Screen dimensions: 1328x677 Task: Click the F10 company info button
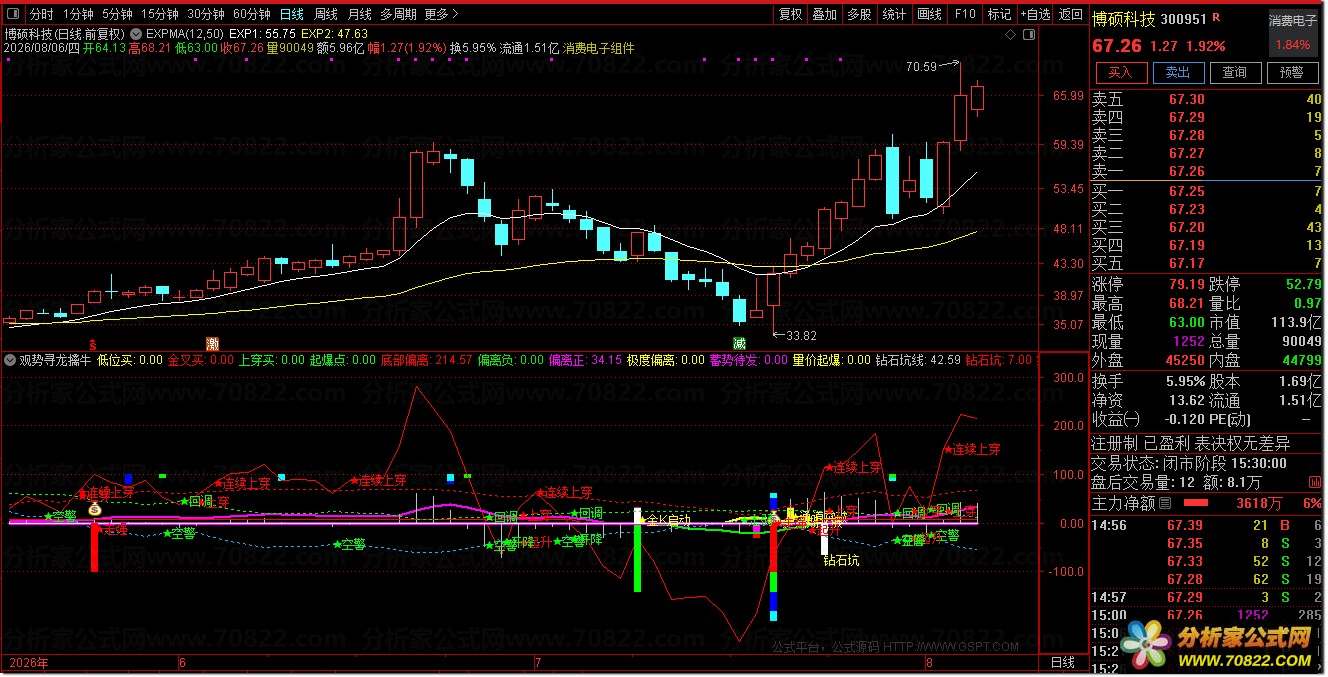pyautogui.click(x=965, y=14)
